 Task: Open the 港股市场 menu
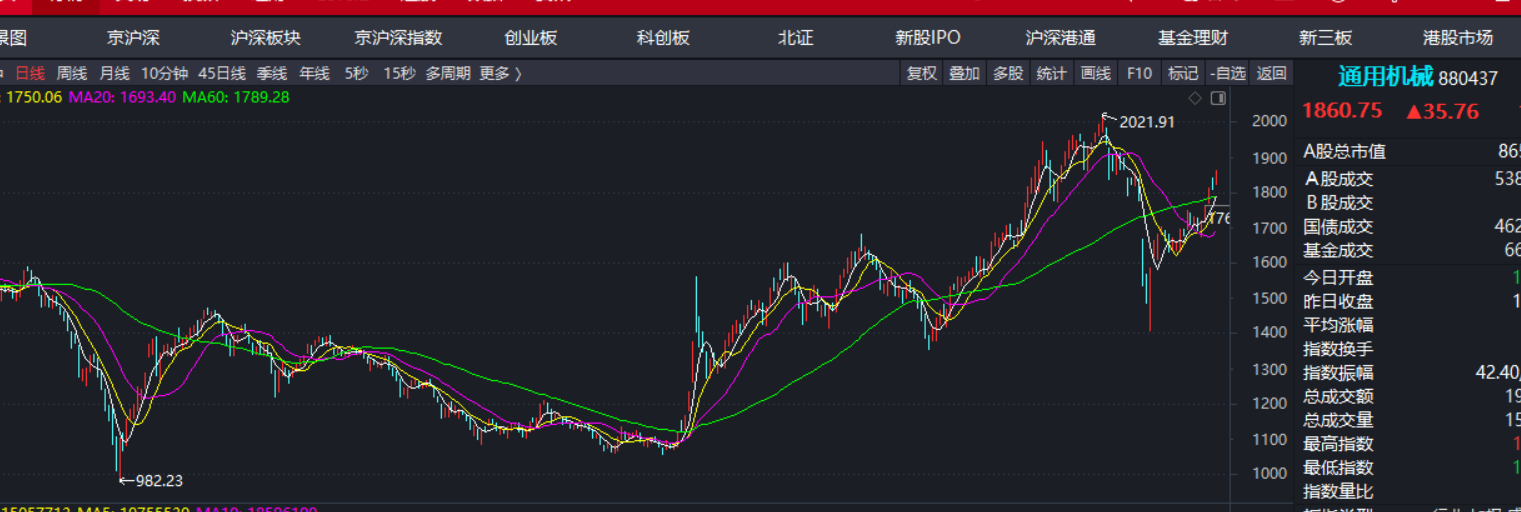click(1458, 38)
